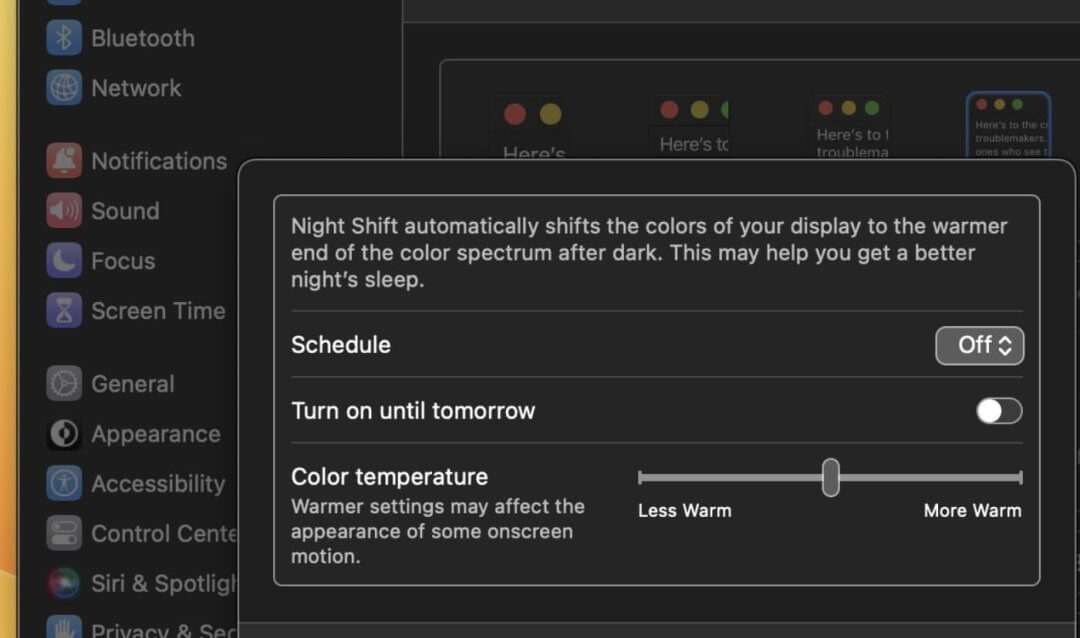This screenshot has height=638, width=1080.
Task: Open Bluetooth settings via its icon
Action: click(64, 38)
